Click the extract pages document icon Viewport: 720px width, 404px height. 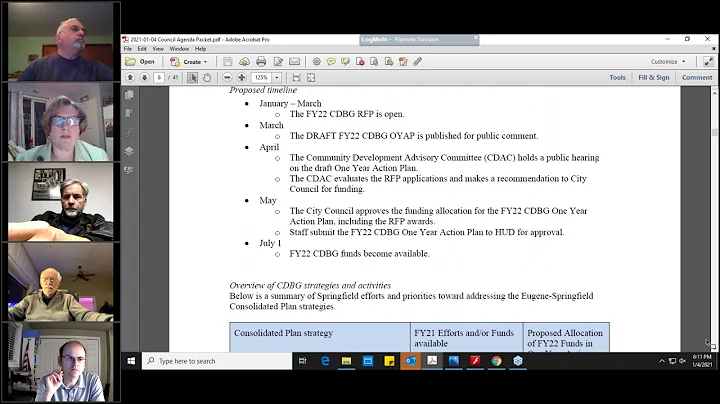(x=374, y=62)
